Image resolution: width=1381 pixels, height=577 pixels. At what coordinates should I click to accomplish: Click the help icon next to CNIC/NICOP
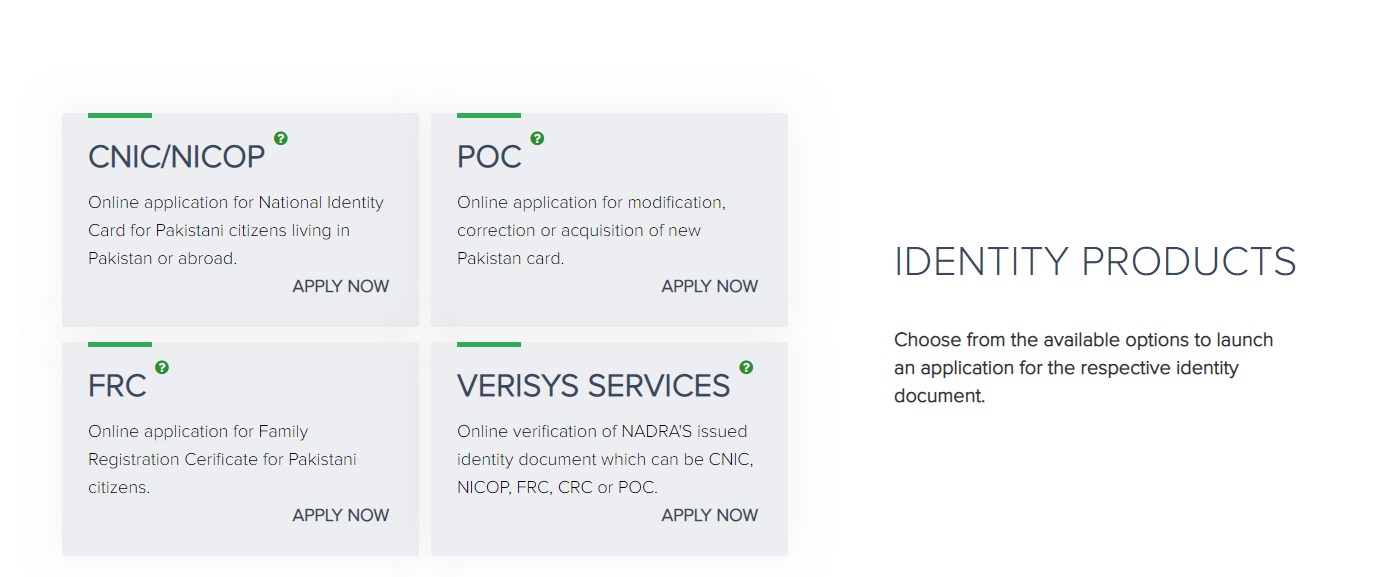pyautogui.click(x=281, y=138)
